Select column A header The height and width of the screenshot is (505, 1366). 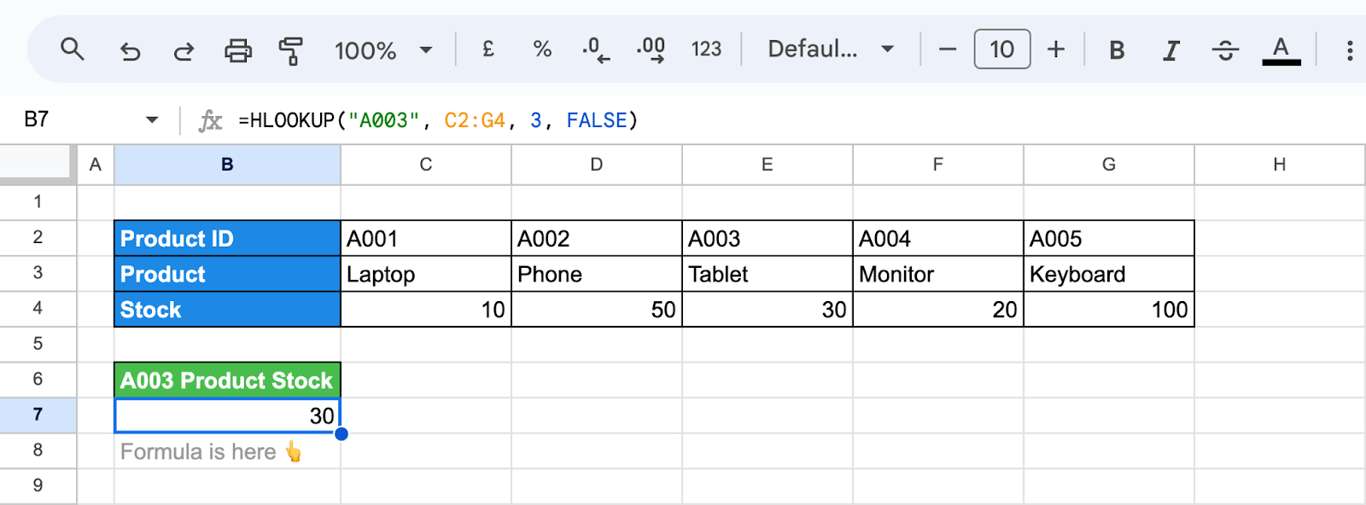95,165
